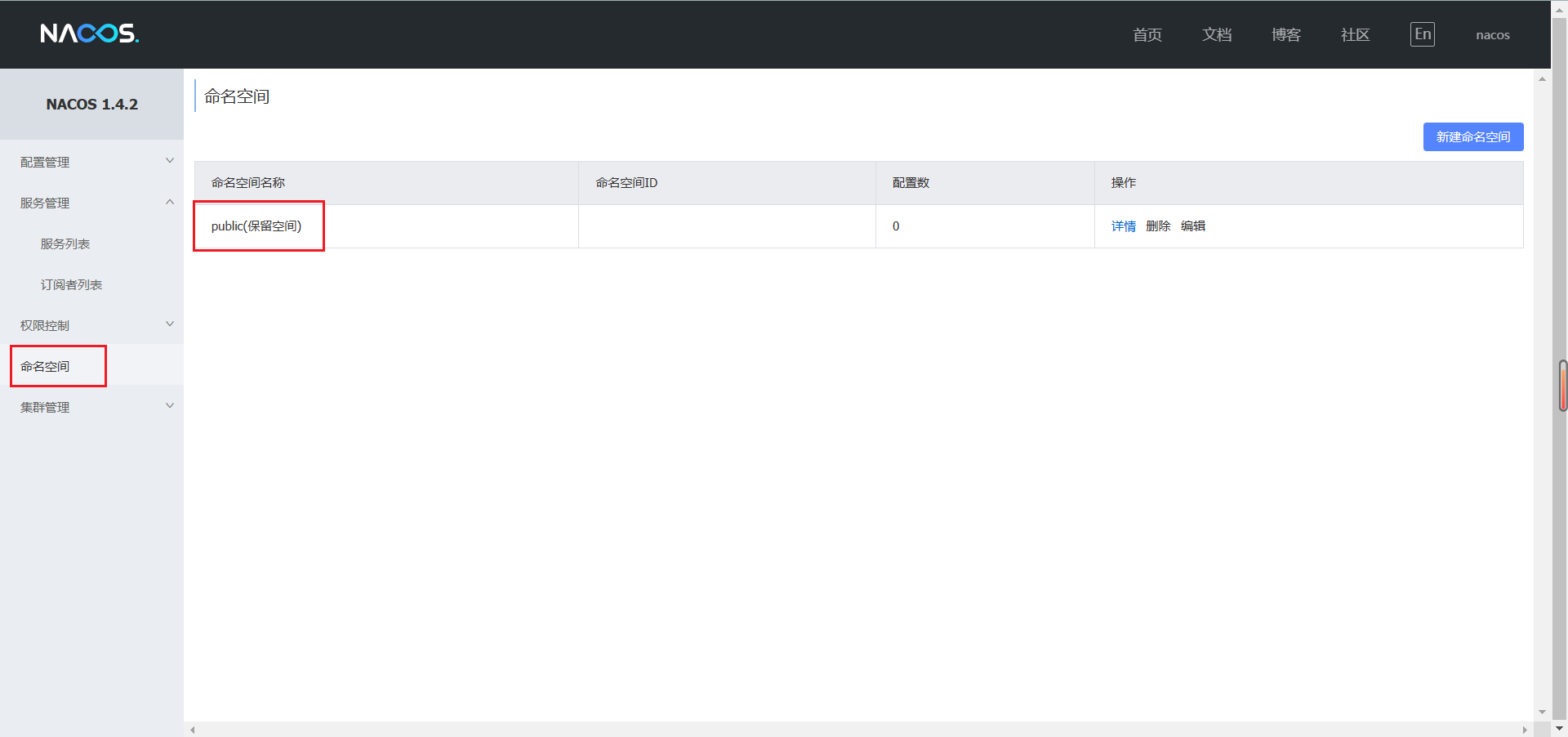Open 服务管理 in the sidebar

click(x=45, y=203)
